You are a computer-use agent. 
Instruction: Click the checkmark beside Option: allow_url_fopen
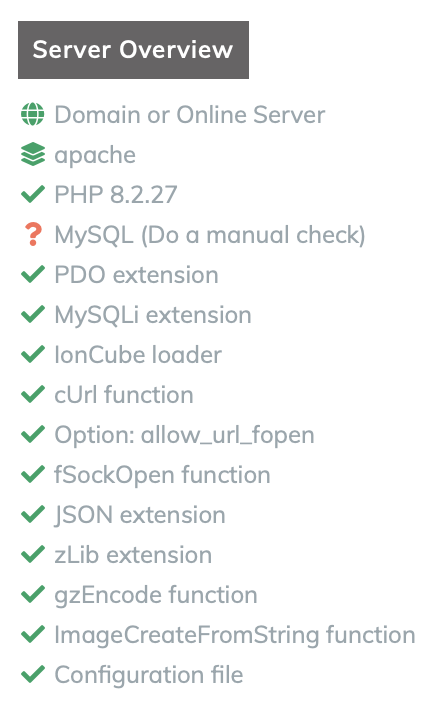click(33, 435)
